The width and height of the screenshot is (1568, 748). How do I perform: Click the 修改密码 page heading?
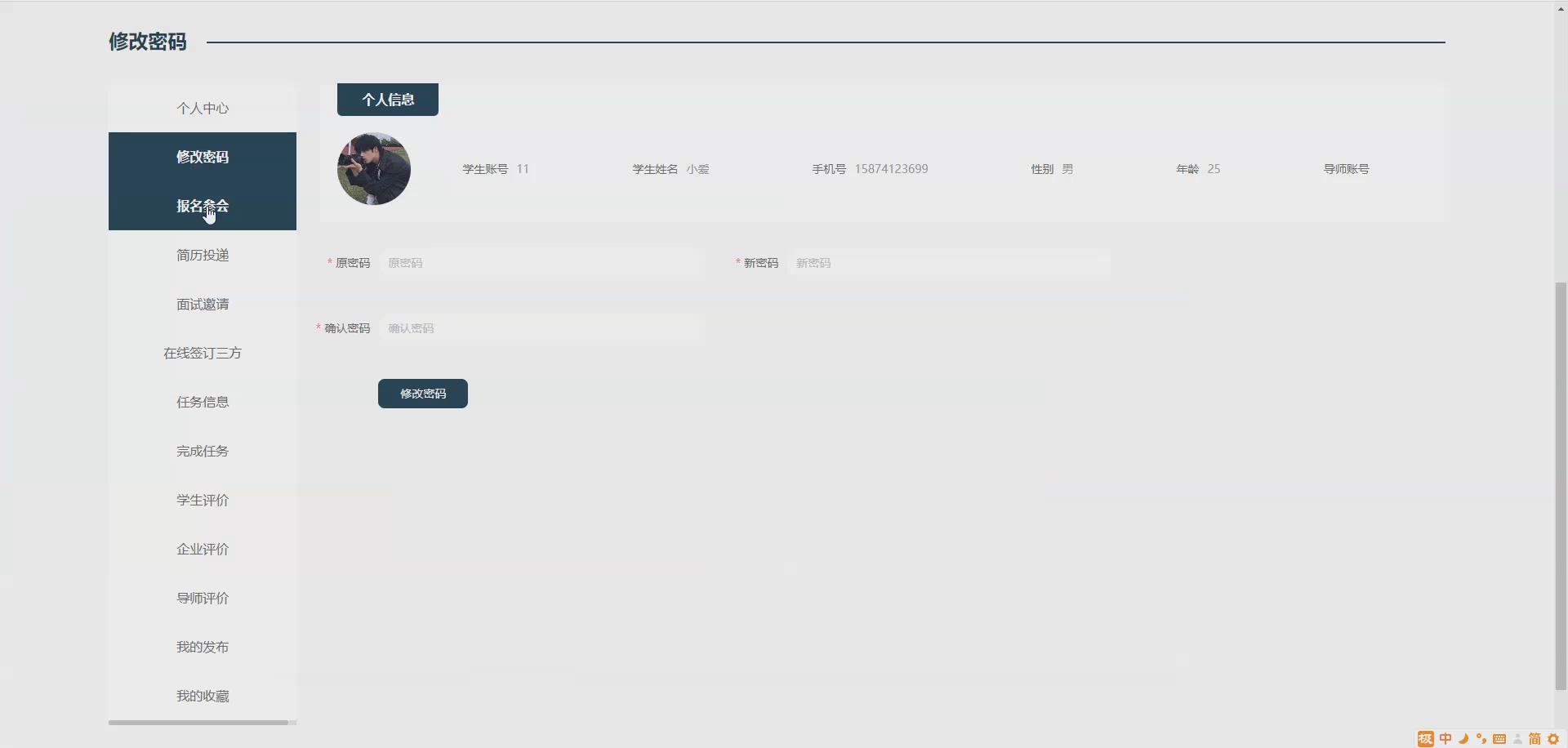(x=148, y=42)
